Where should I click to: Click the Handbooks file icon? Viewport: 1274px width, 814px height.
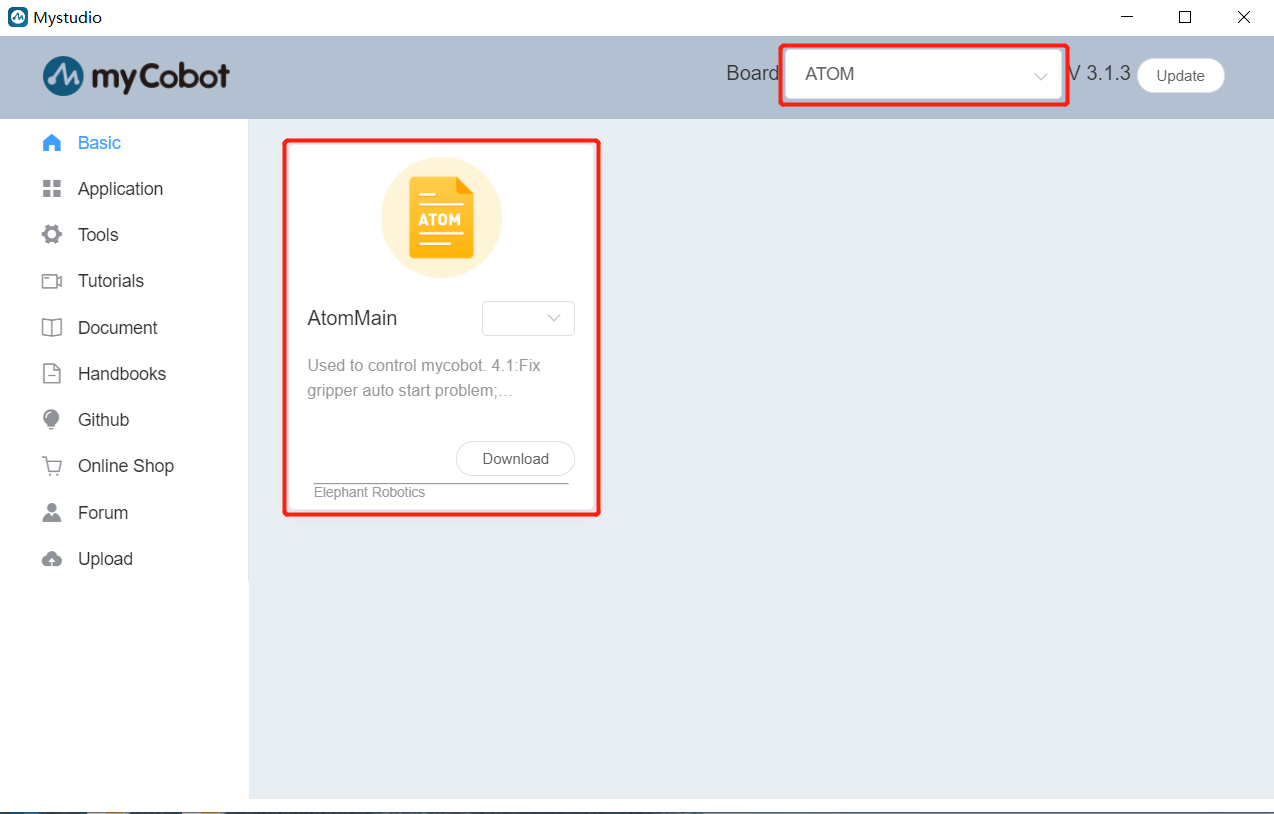(52, 374)
